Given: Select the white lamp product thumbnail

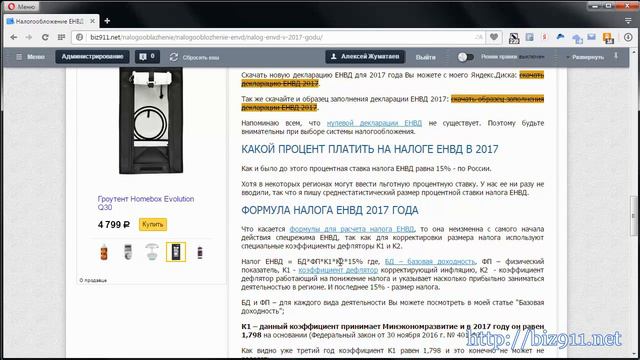Looking at the screenshot, I should (x=152, y=252).
